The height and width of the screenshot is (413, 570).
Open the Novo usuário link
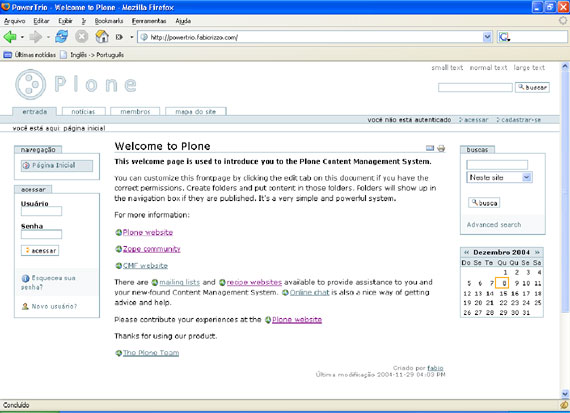click(x=49, y=306)
